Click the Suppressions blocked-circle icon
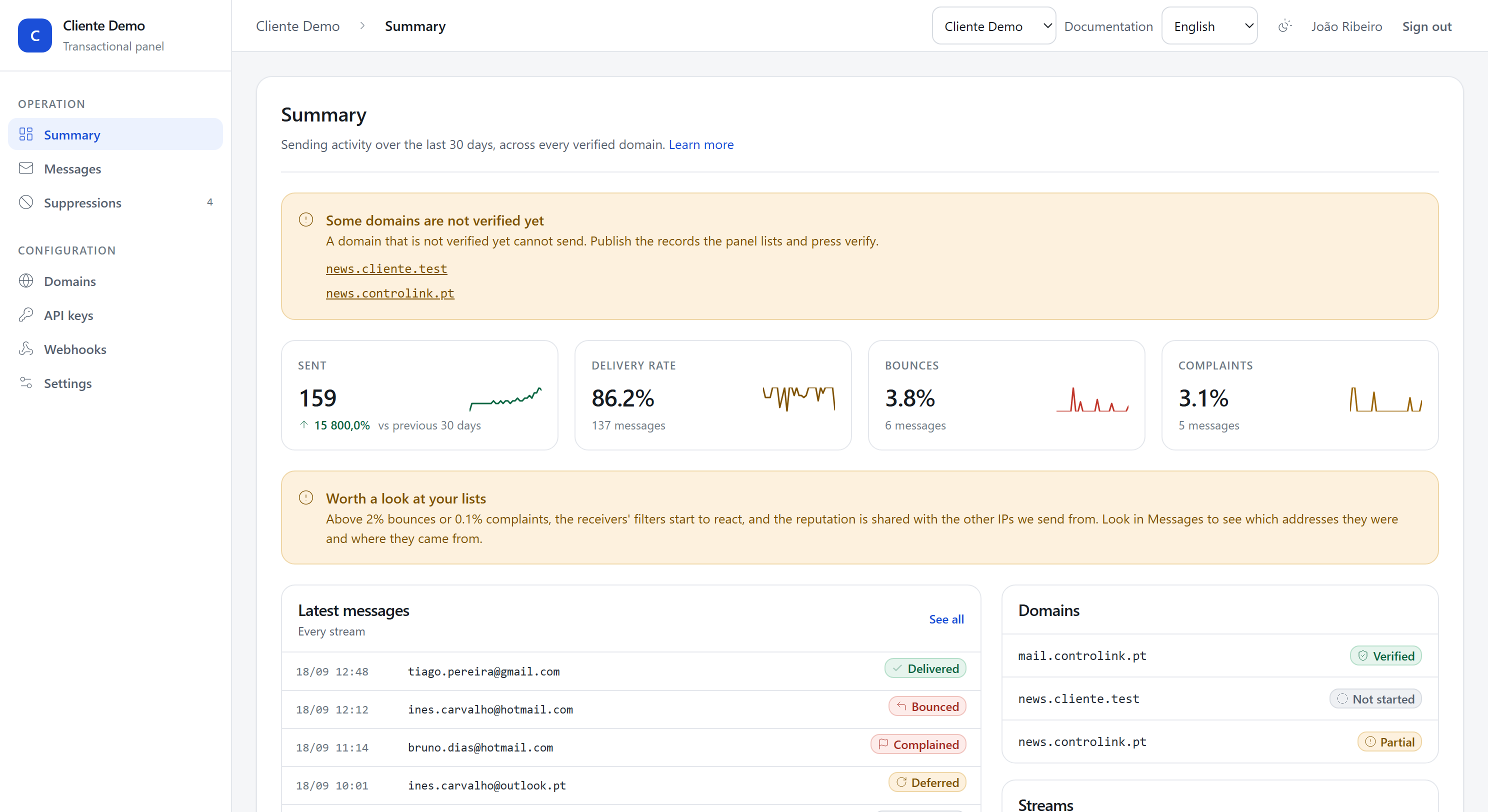 [26, 202]
